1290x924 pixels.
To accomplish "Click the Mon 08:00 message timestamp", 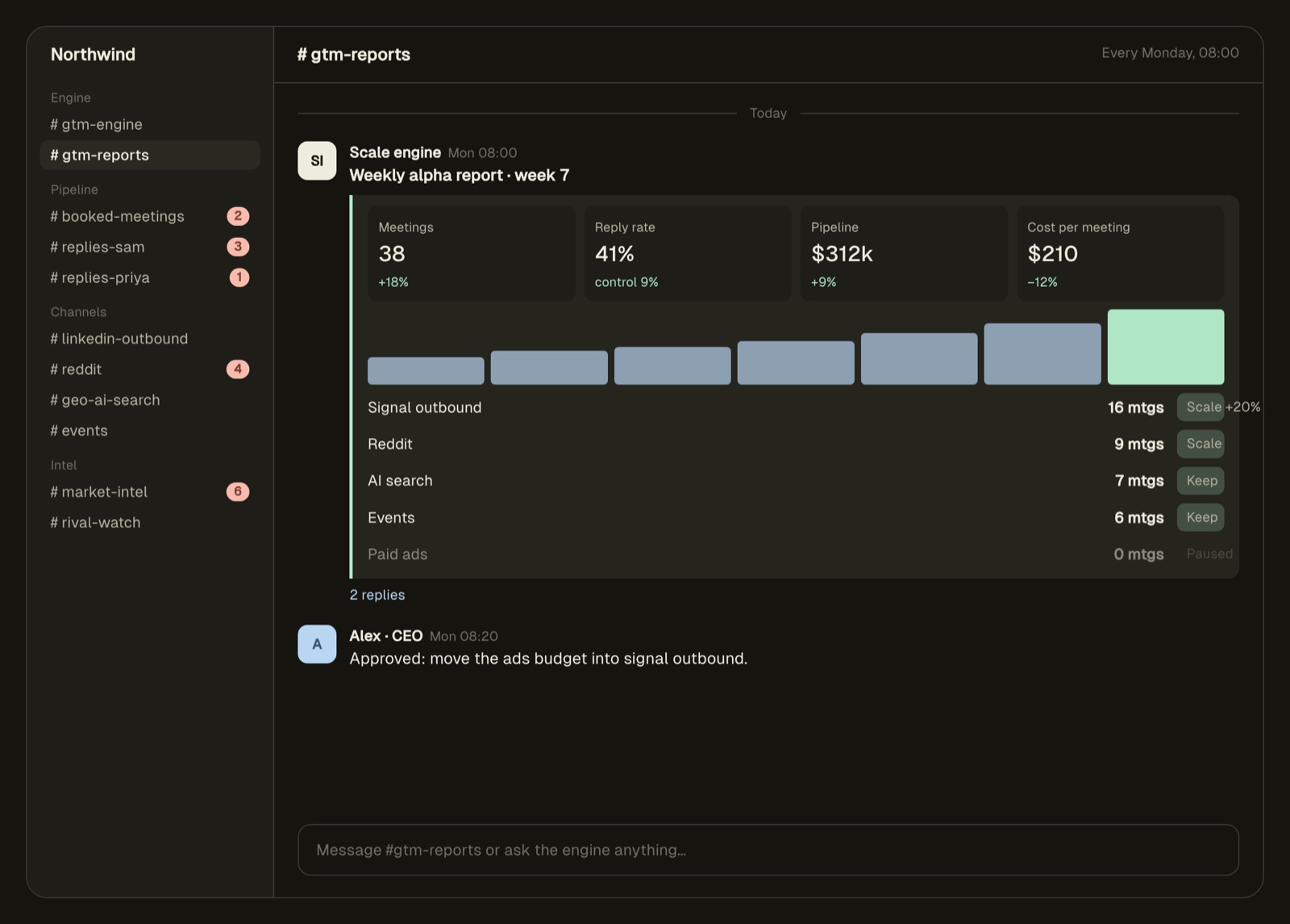I will [482, 153].
